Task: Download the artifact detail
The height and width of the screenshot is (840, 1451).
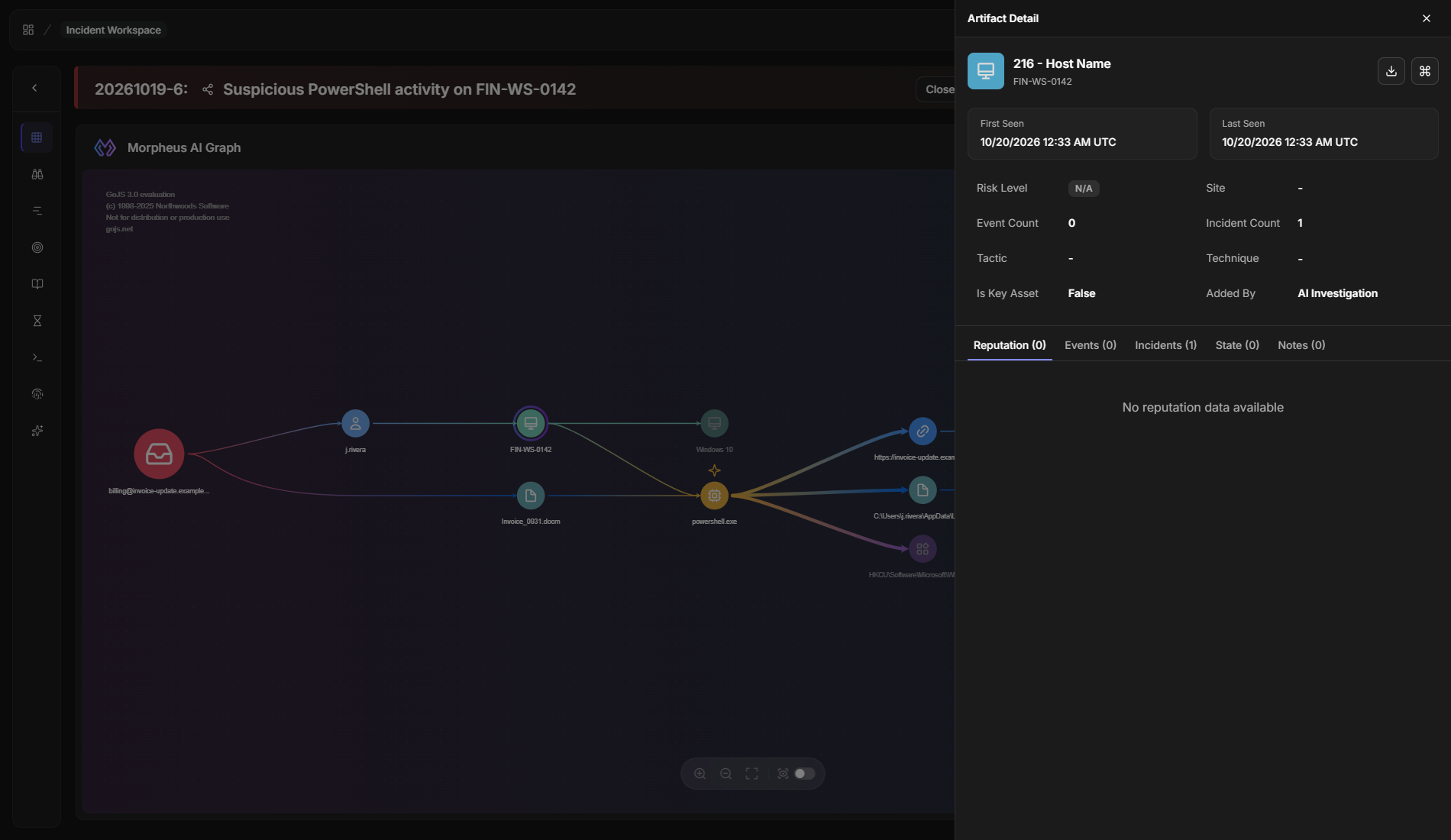Action: pos(1391,71)
